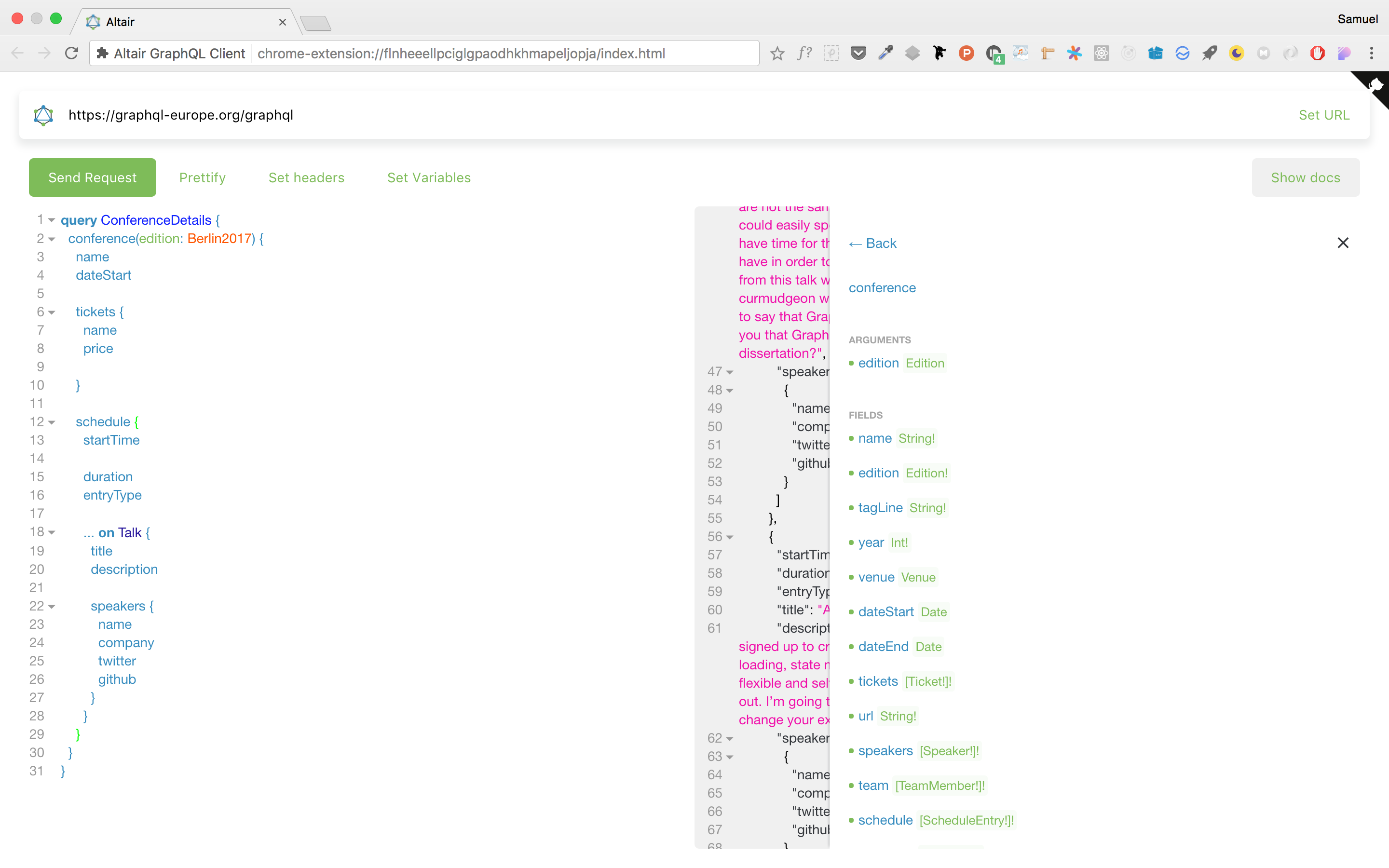Click the Product Hunt extension icon
This screenshot has height=868, width=1389.
(x=966, y=53)
